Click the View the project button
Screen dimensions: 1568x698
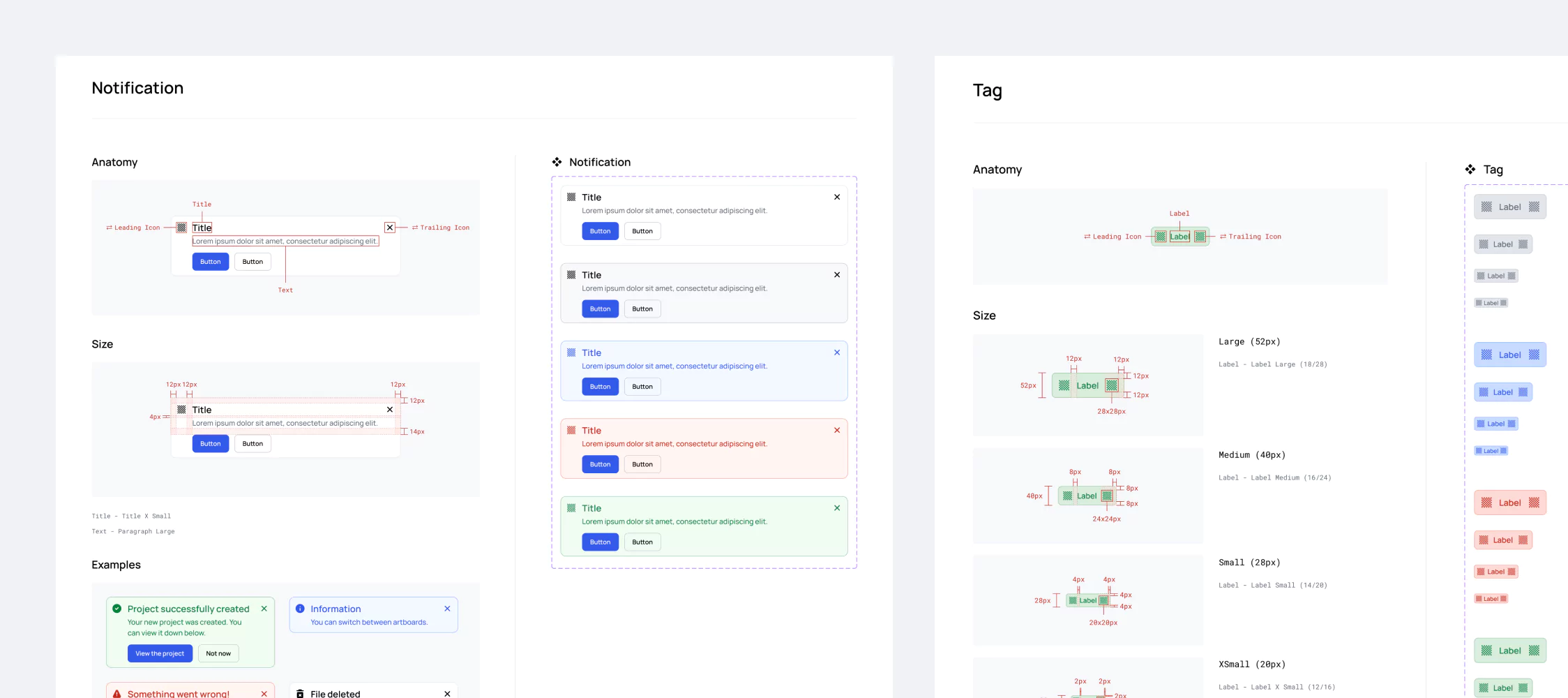(x=160, y=653)
